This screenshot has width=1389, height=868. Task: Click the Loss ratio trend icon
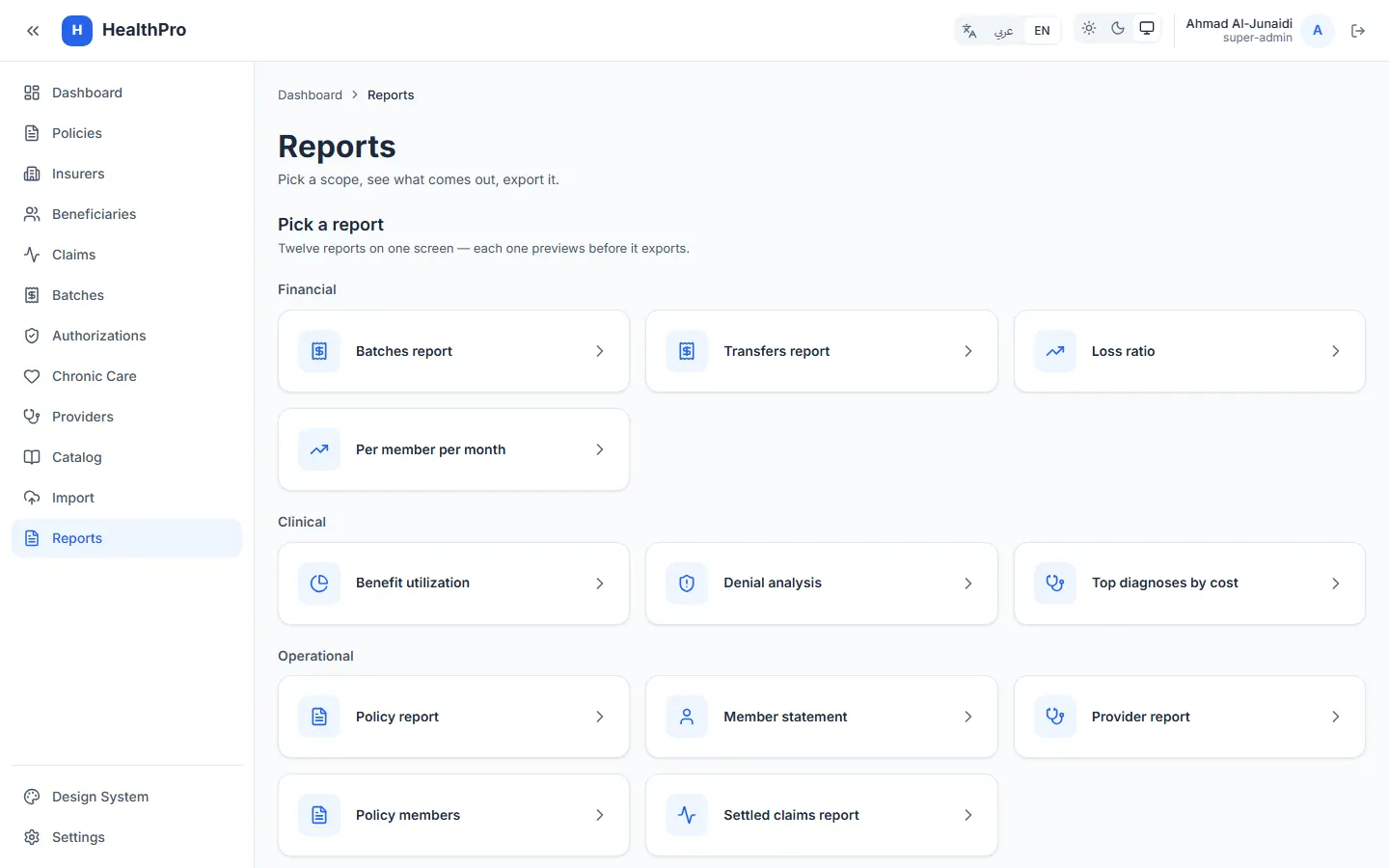1055,351
